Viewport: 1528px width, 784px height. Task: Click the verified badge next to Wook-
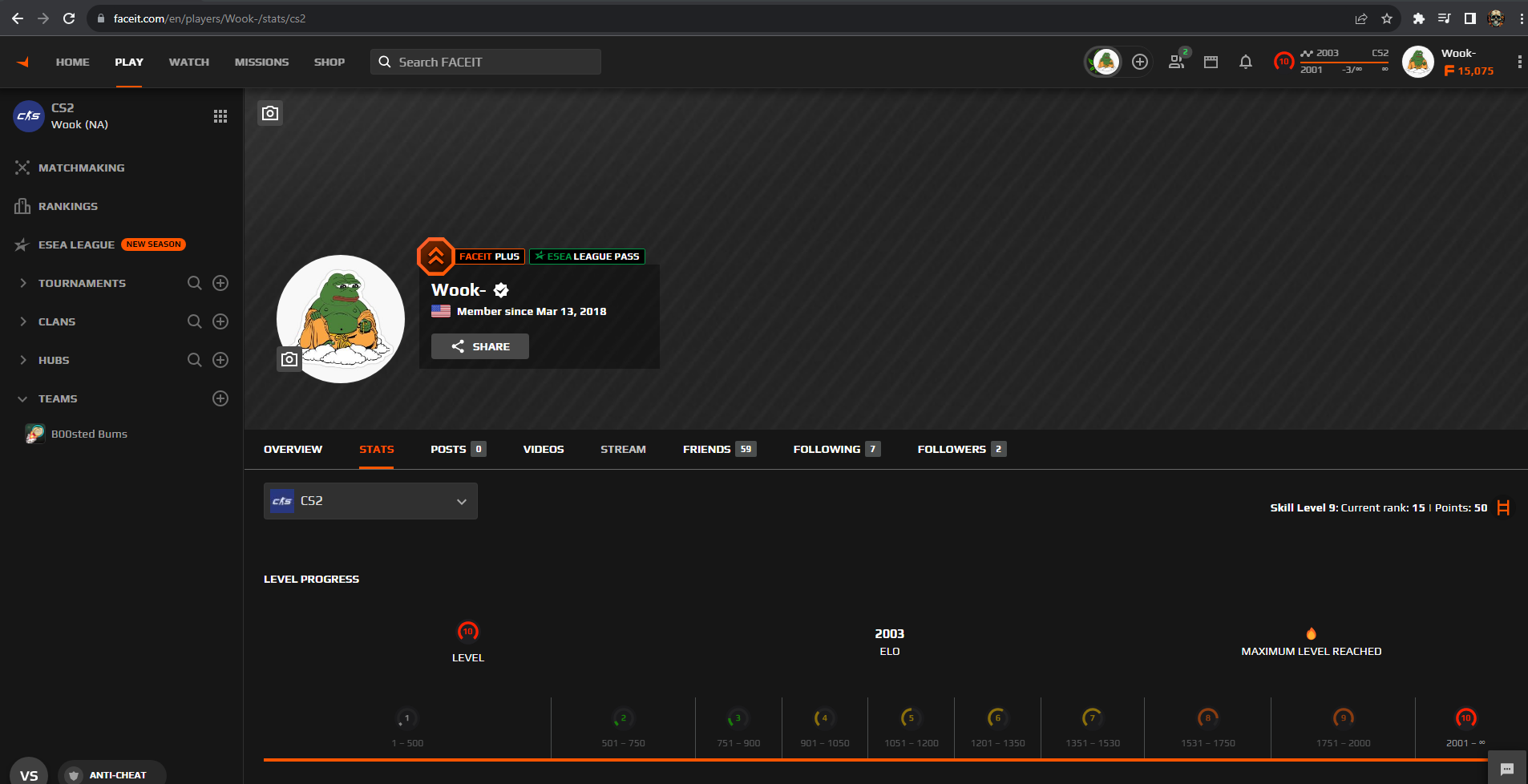click(x=501, y=290)
